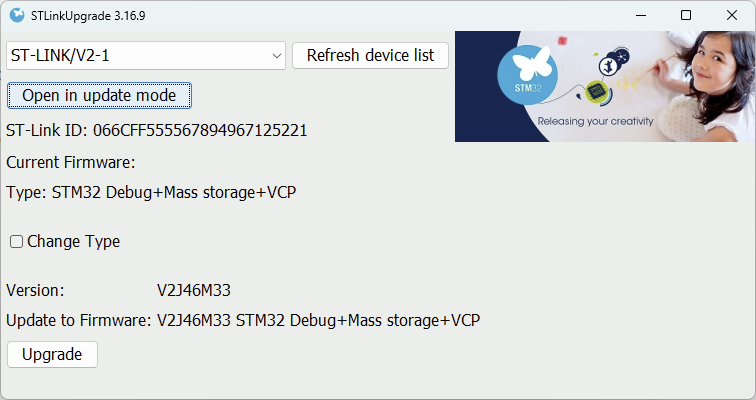This screenshot has height=400, width=756.
Task: Close the STLinkUpgrade window
Action: pyautogui.click(x=733, y=15)
